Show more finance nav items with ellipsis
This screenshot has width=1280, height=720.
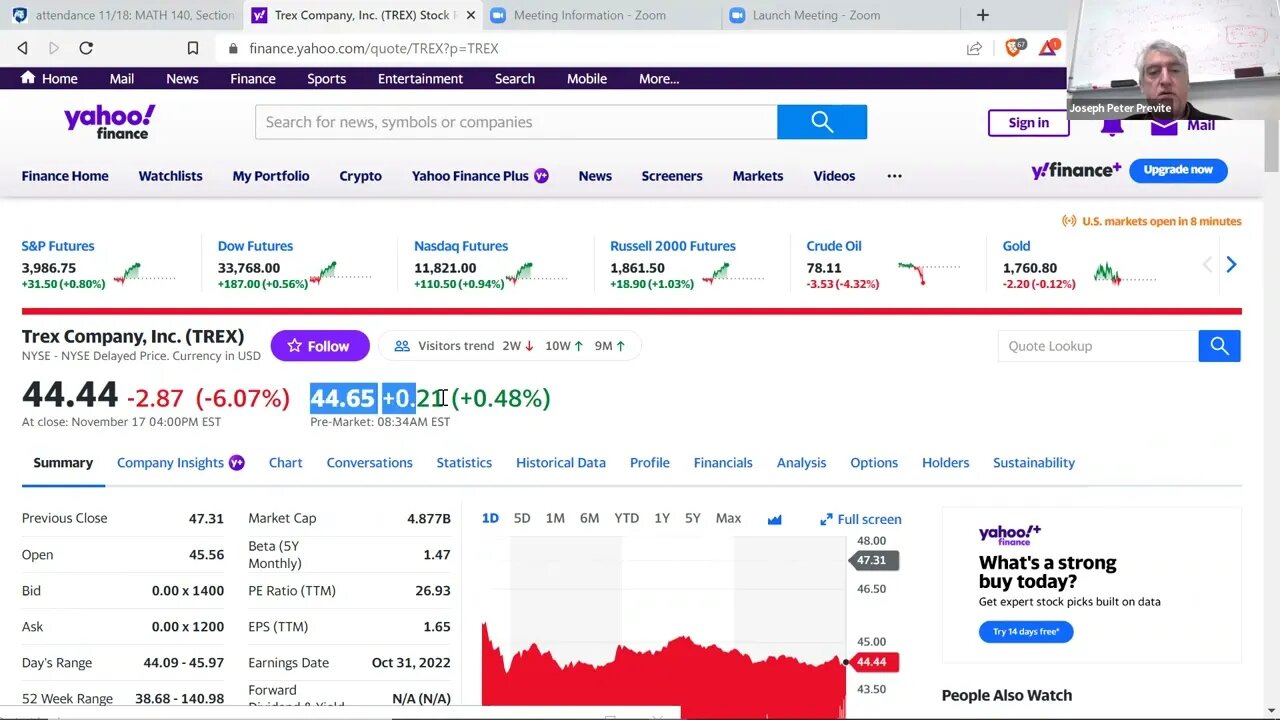click(x=894, y=176)
